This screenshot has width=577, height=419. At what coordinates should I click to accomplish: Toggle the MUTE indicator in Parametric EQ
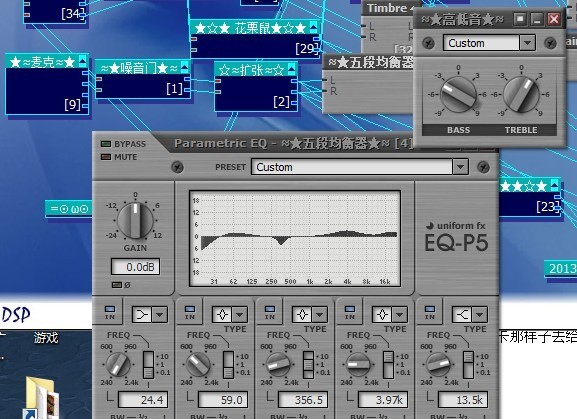[106, 157]
